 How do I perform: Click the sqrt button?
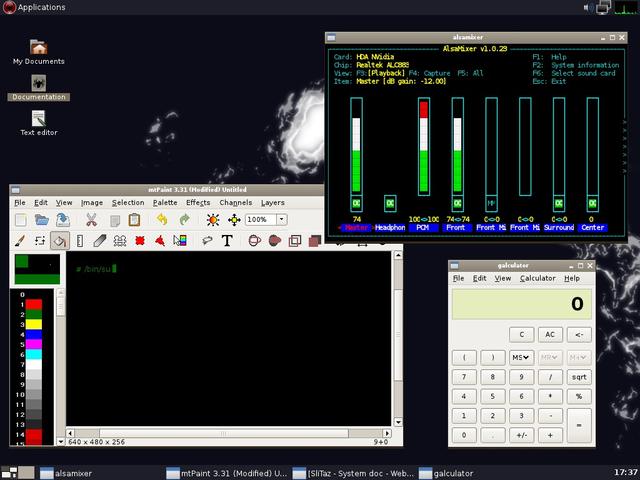579,377
